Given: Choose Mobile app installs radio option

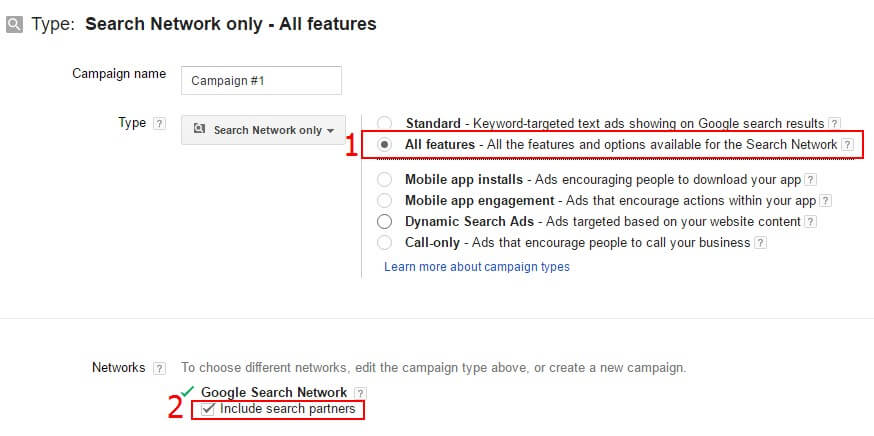Looking at the screenshot, I should [385, 180].
